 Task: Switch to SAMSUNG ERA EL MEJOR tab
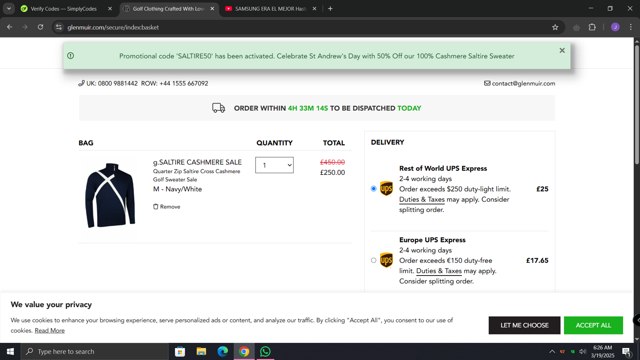[270, 9]
